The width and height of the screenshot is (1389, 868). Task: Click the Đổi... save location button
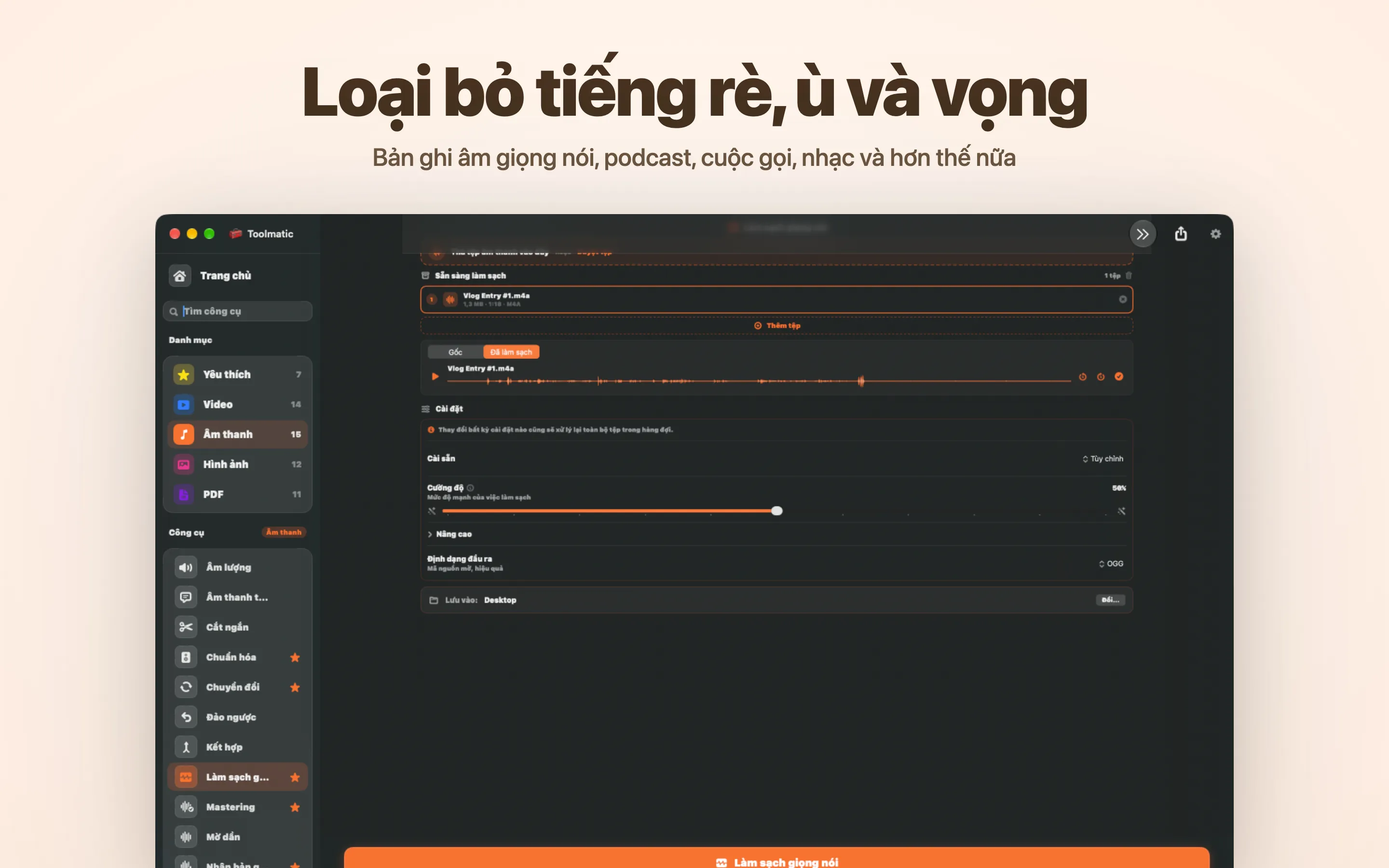[1110, 600]
